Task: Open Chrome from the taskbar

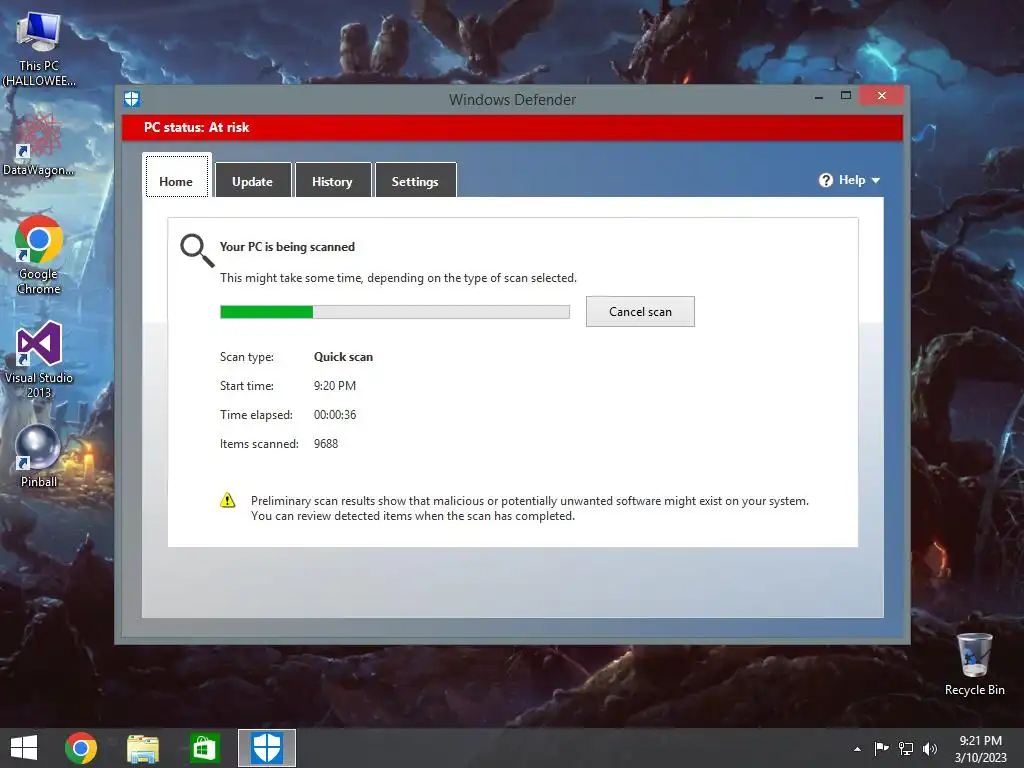Action: (x=81, y=748)
